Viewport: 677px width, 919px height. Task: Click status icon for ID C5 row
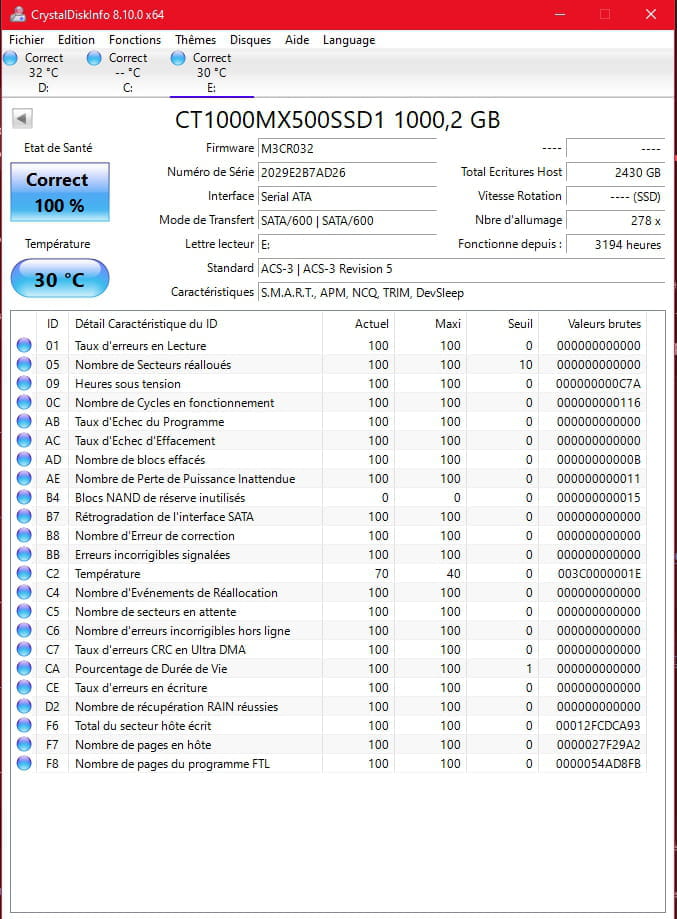point(24,611)
